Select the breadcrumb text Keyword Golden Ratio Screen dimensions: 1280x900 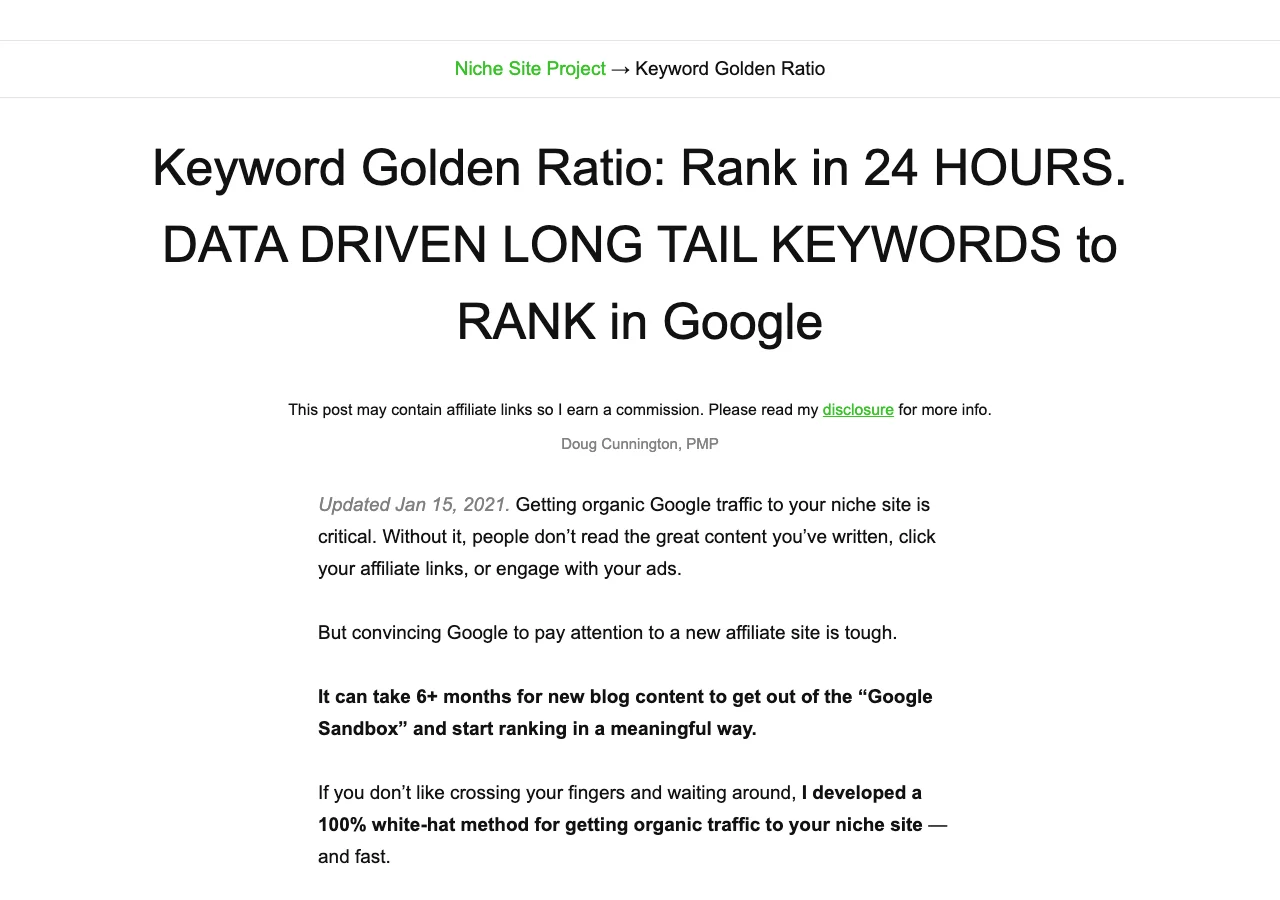pyautogui.click(x=730, y=69)
